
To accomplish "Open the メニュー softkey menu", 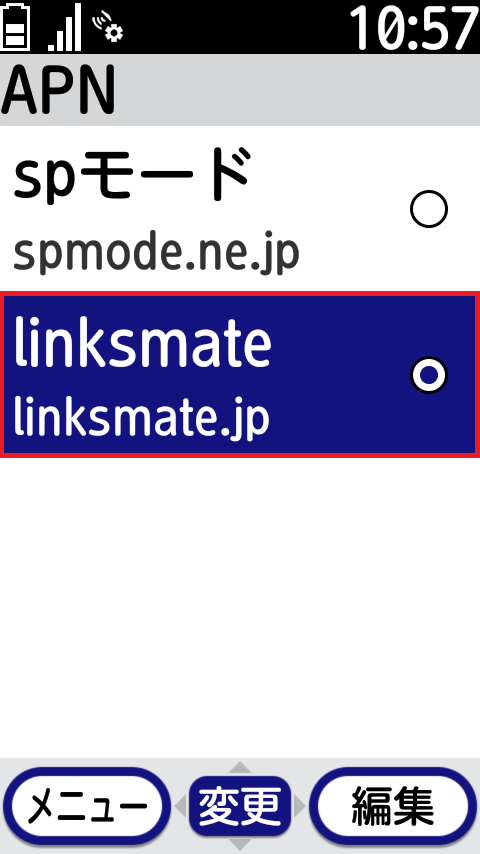I will coord(84,806).
